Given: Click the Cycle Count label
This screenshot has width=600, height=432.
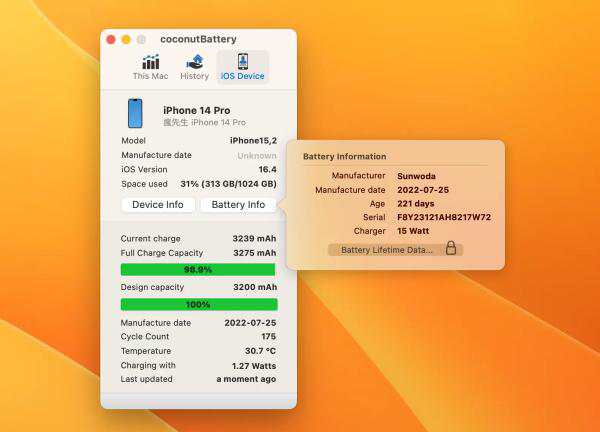Looking at the screenshot, I should 145,336.
